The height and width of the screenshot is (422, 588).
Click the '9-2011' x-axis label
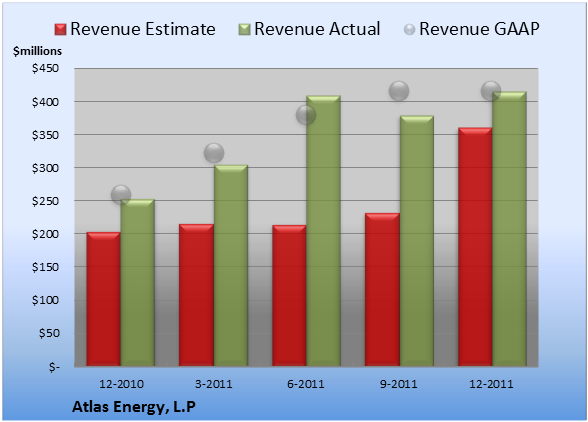(399, 384)
